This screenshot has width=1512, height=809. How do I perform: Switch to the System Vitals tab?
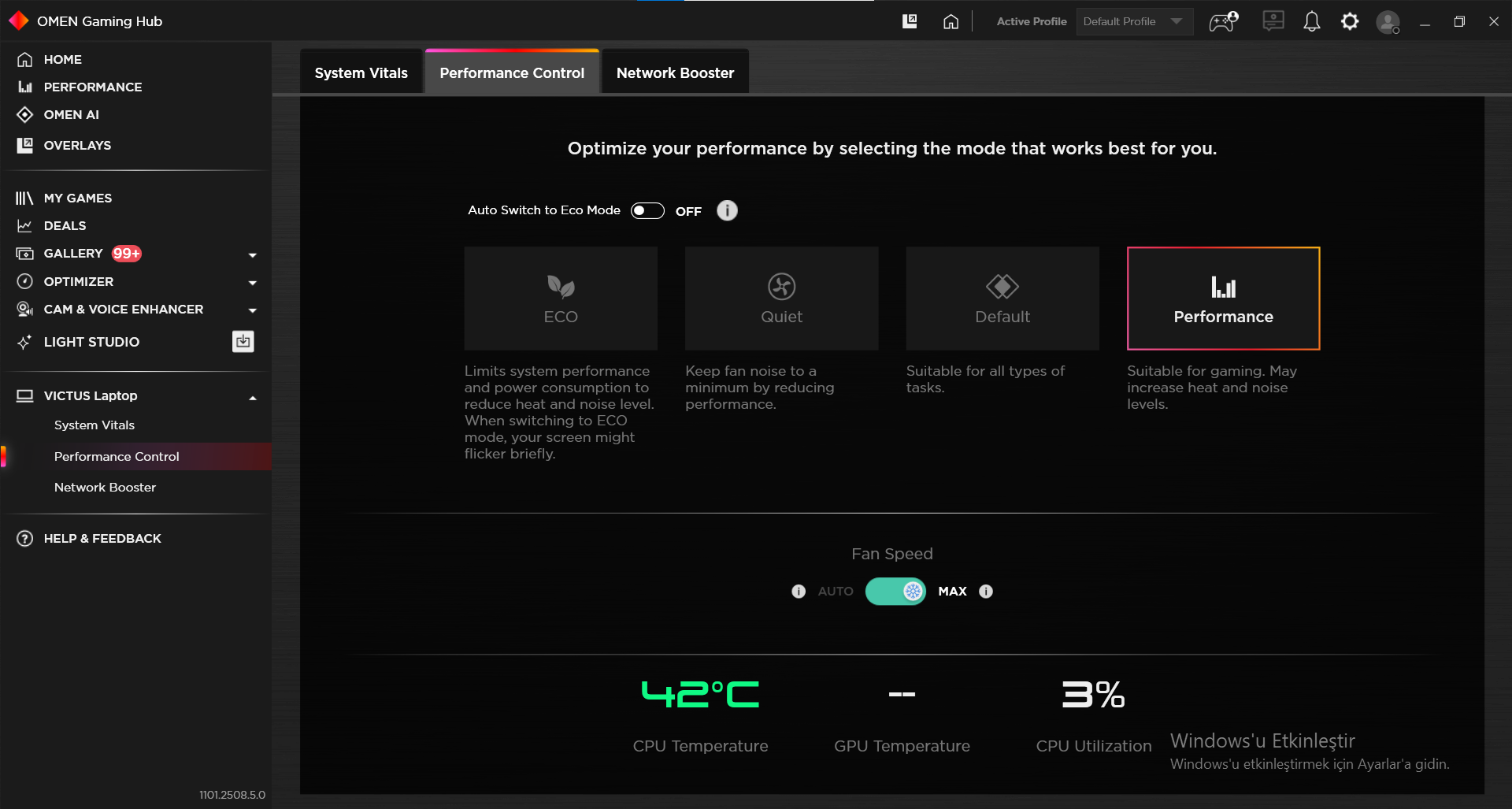pyautogui.click(x=361, y=72)
